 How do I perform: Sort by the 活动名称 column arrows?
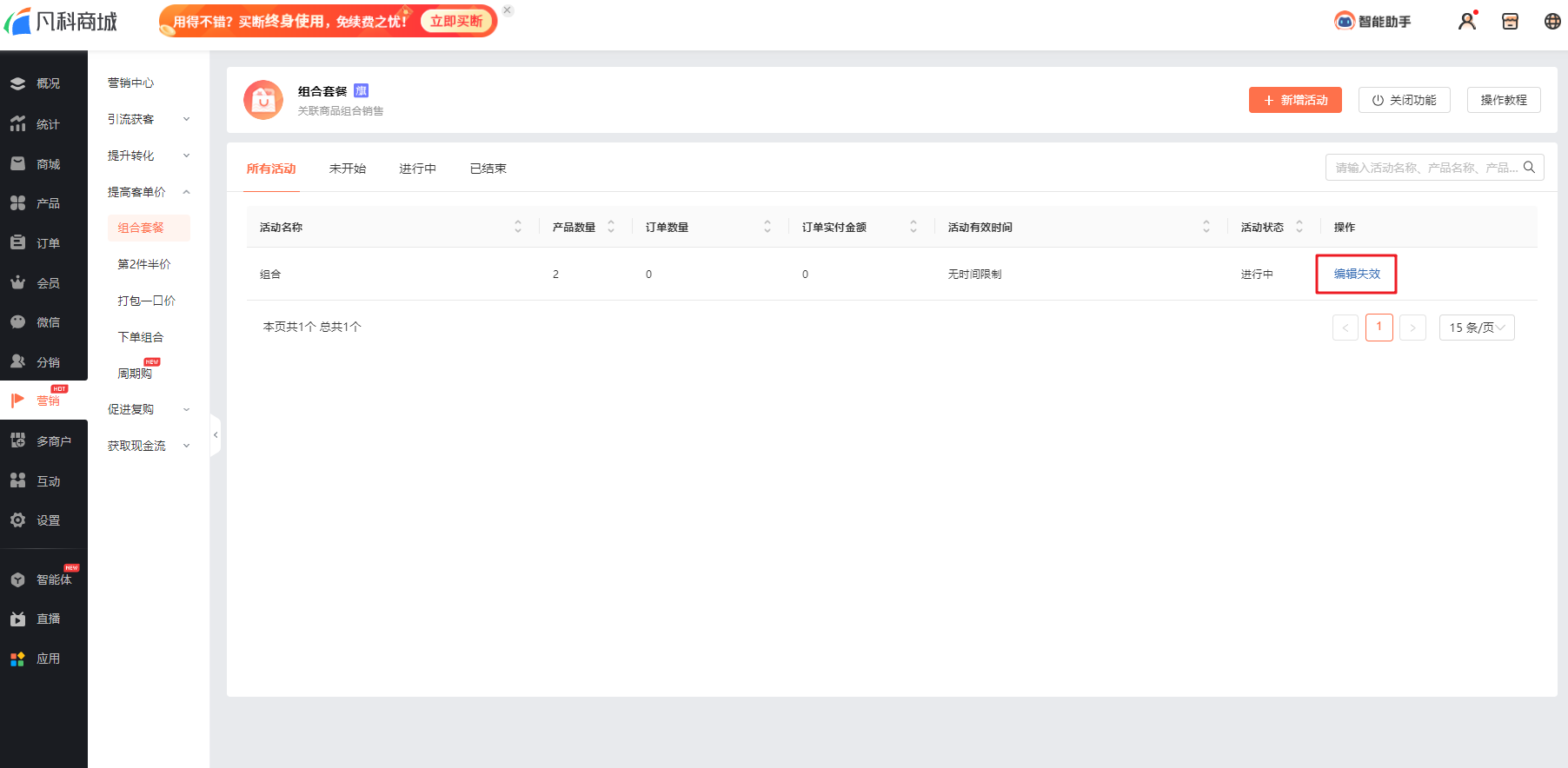(518, 227)
